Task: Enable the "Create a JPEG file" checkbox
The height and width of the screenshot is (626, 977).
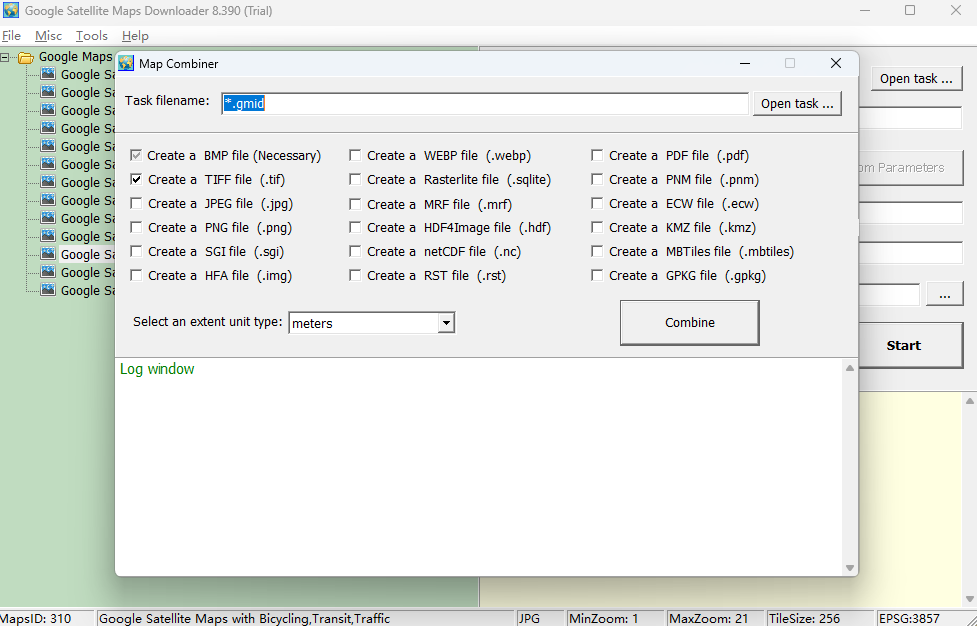Action: (x=136, y=203)
